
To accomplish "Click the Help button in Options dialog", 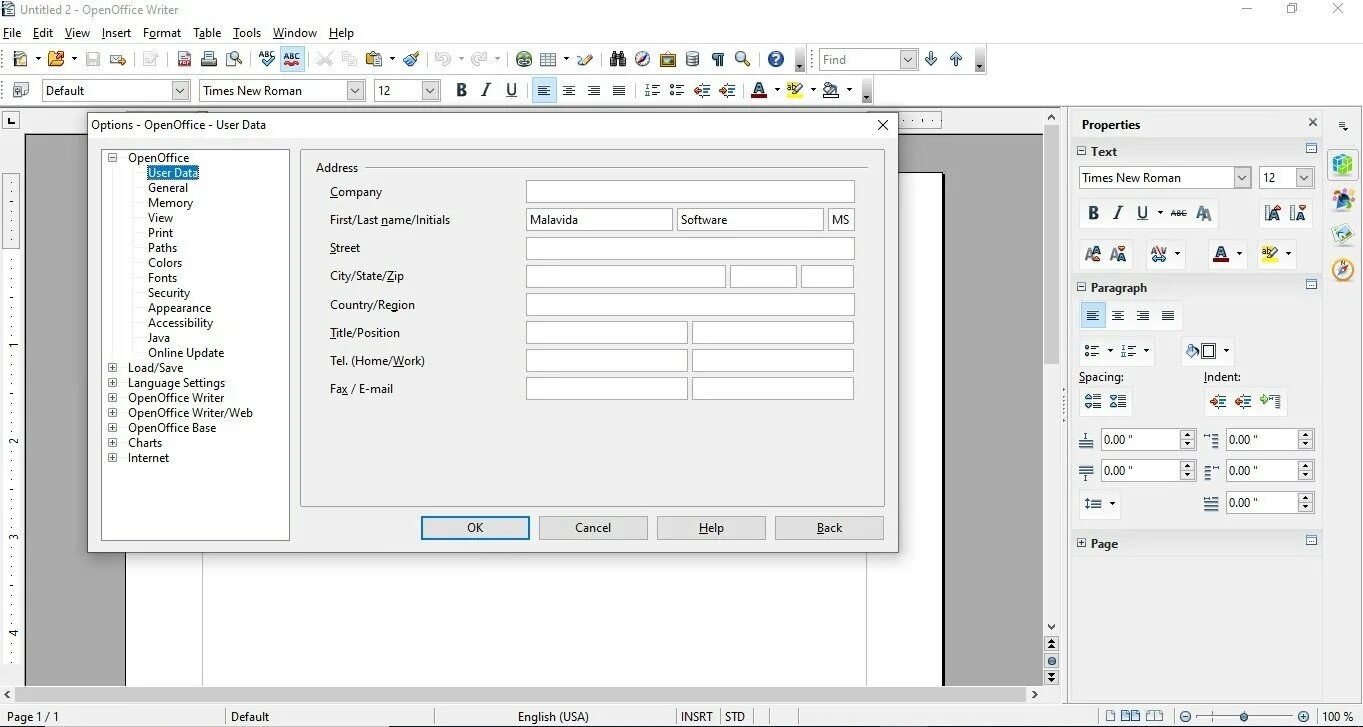I will click(x=711, y=528).
